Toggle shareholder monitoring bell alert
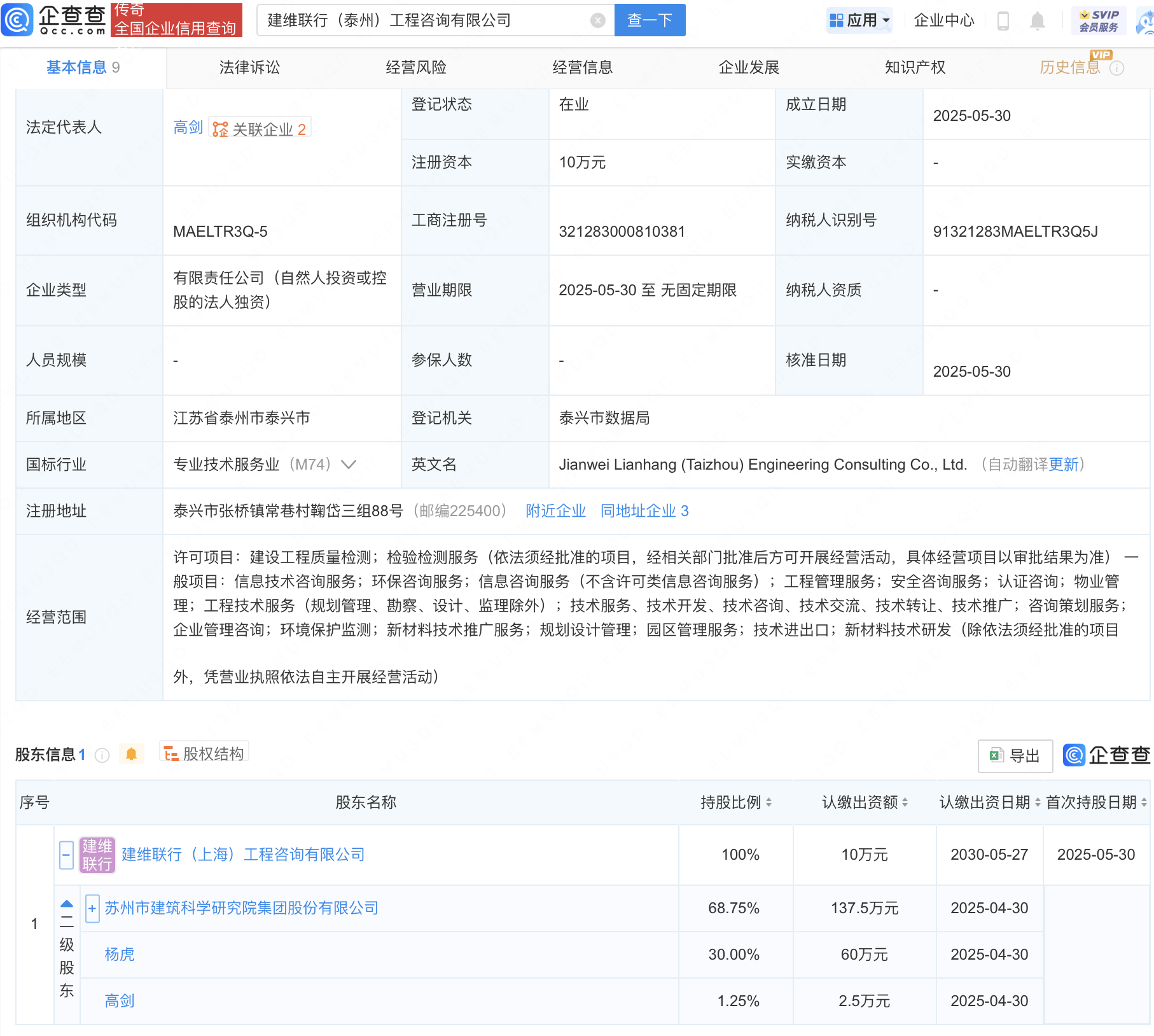 (x=132, y=754)
